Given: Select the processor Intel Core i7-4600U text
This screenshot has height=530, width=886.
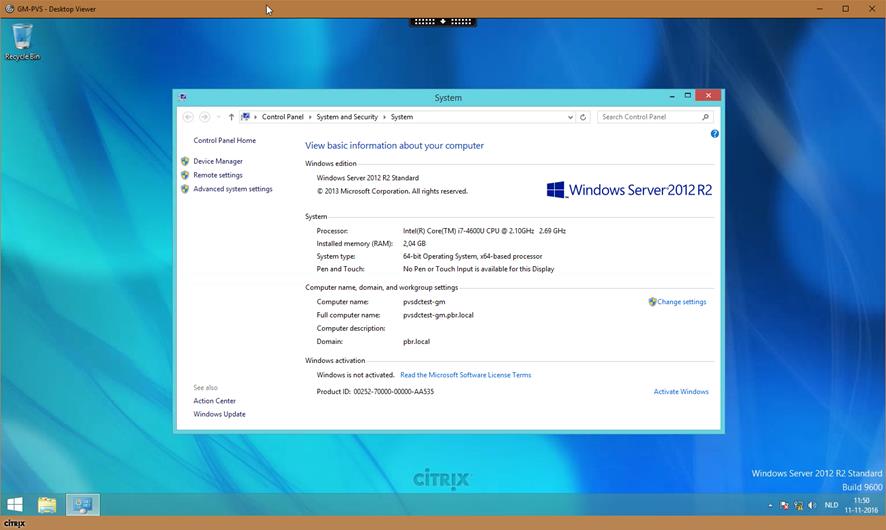Looking at the screenshot, I should pyautogui.click(x=484, y=231).
